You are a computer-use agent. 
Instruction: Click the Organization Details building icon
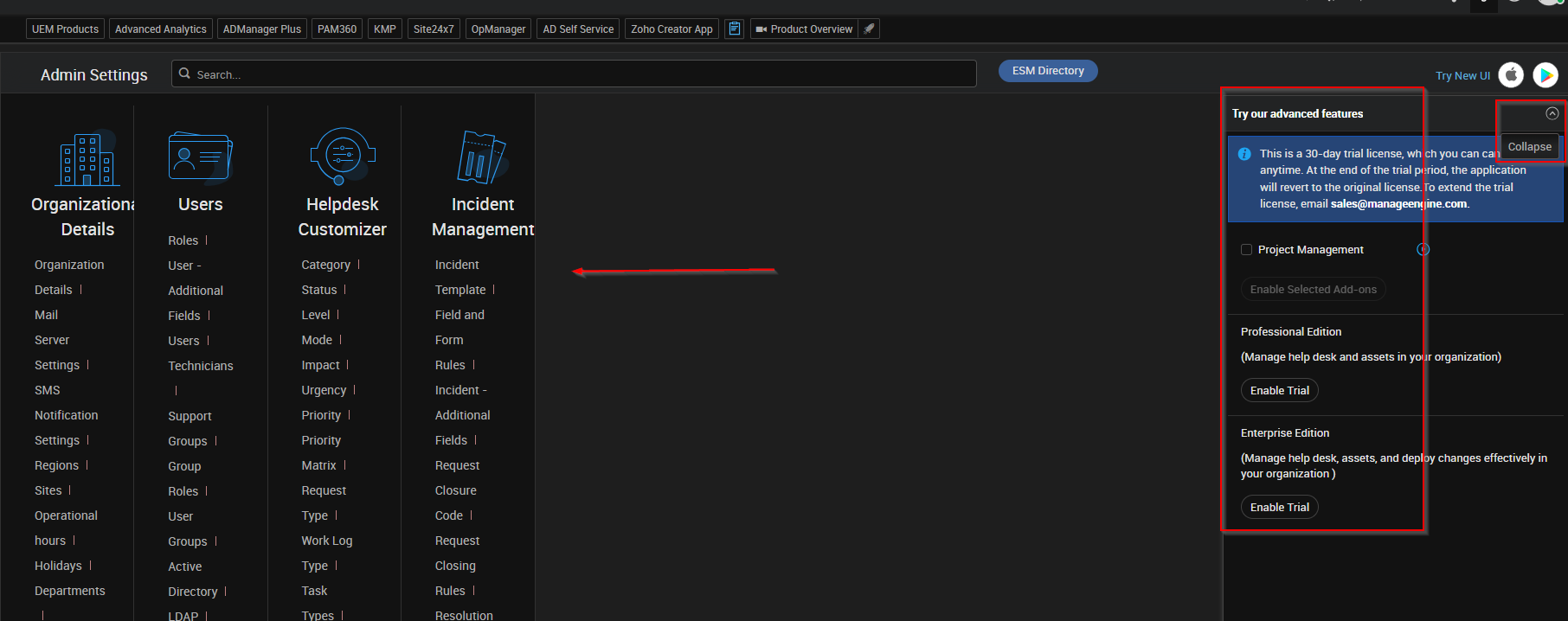[x=87, y=157]
